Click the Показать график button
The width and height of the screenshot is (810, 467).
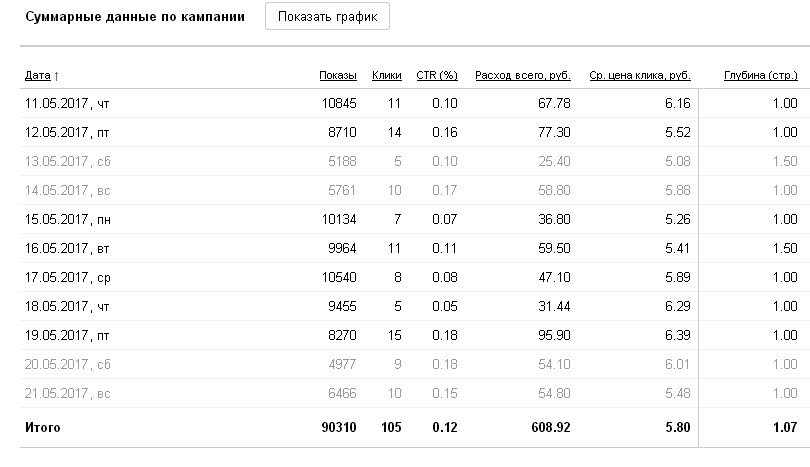coord(327,17)
